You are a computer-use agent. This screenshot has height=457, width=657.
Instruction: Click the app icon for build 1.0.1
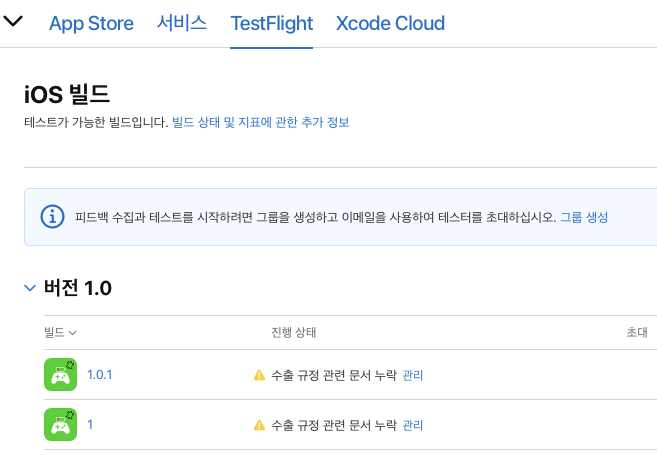[x=60, y=374]
